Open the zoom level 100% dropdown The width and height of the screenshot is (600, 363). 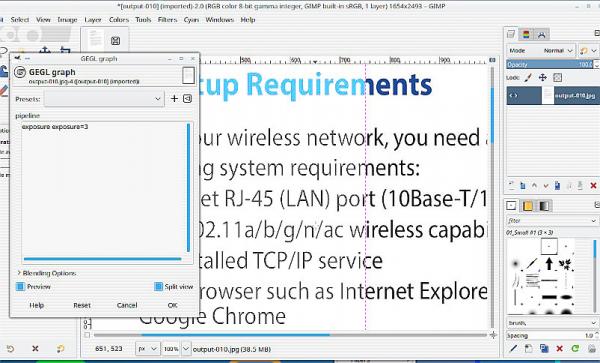[186, 349]
